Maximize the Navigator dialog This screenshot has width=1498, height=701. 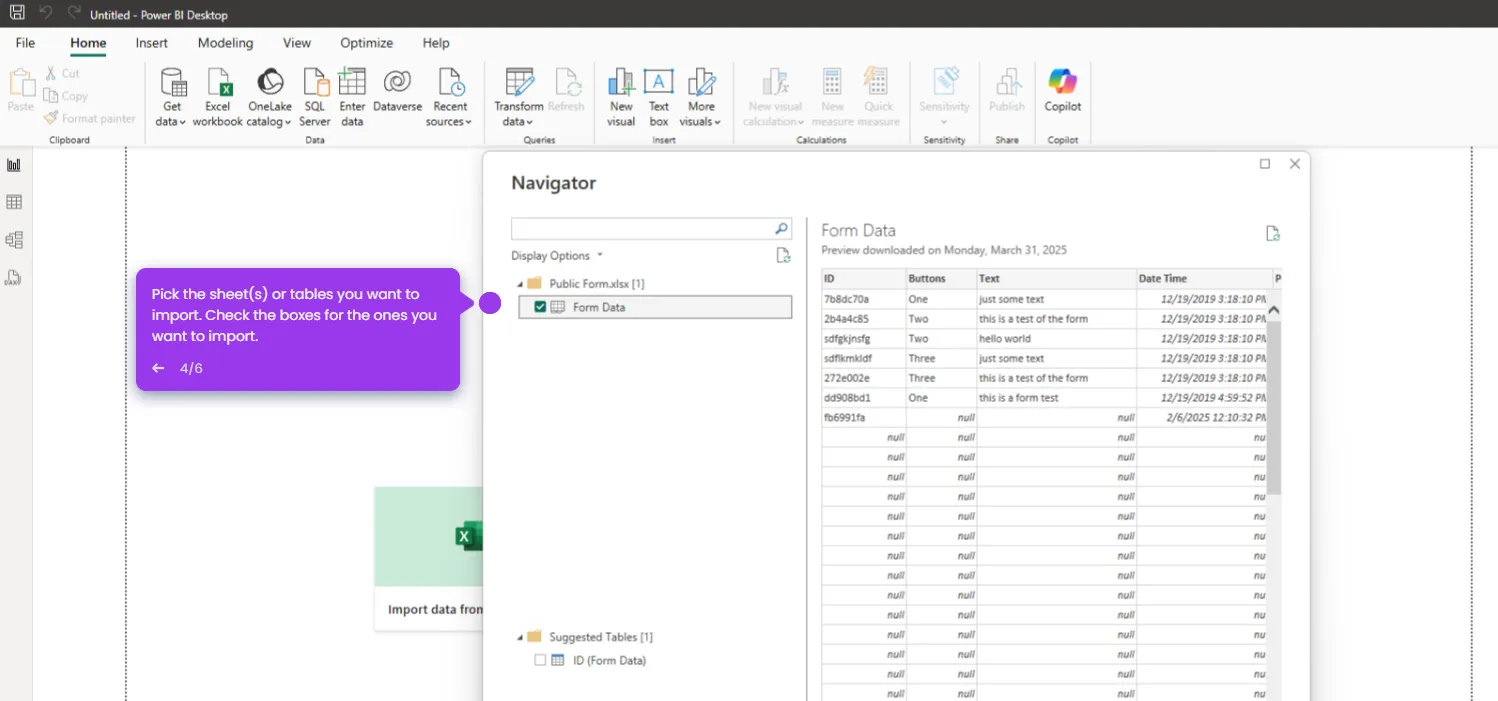pyautogui.click(x=1265, y=164)
